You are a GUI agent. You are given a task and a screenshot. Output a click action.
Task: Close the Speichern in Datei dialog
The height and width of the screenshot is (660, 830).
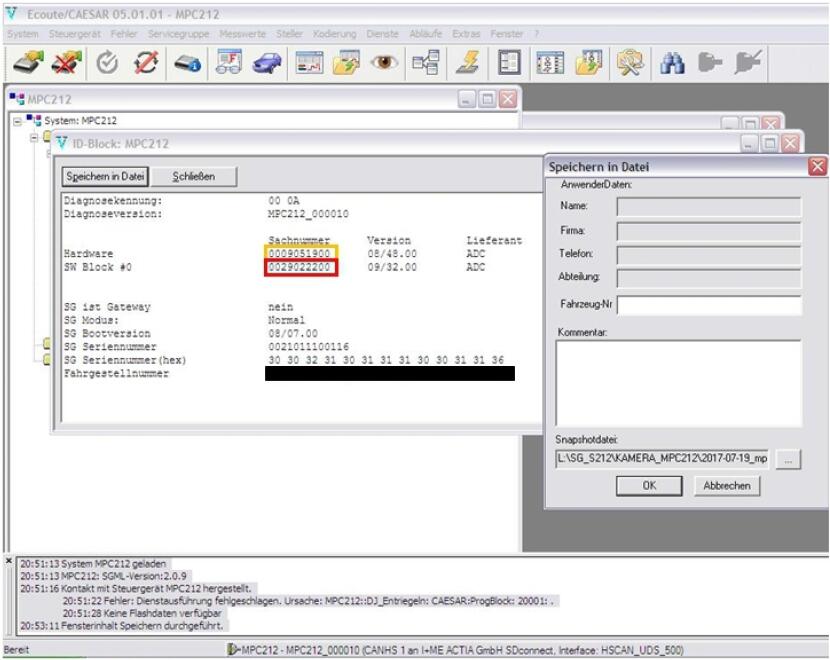817,167
